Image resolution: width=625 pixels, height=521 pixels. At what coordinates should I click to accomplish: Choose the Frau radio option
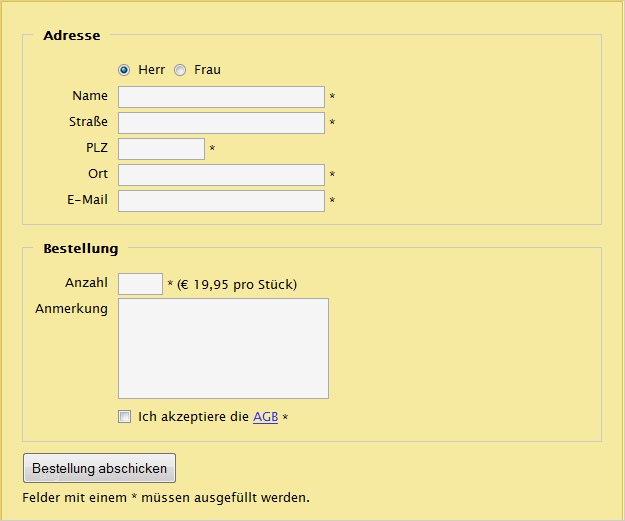pyautogui.click(x=180, y=70)
